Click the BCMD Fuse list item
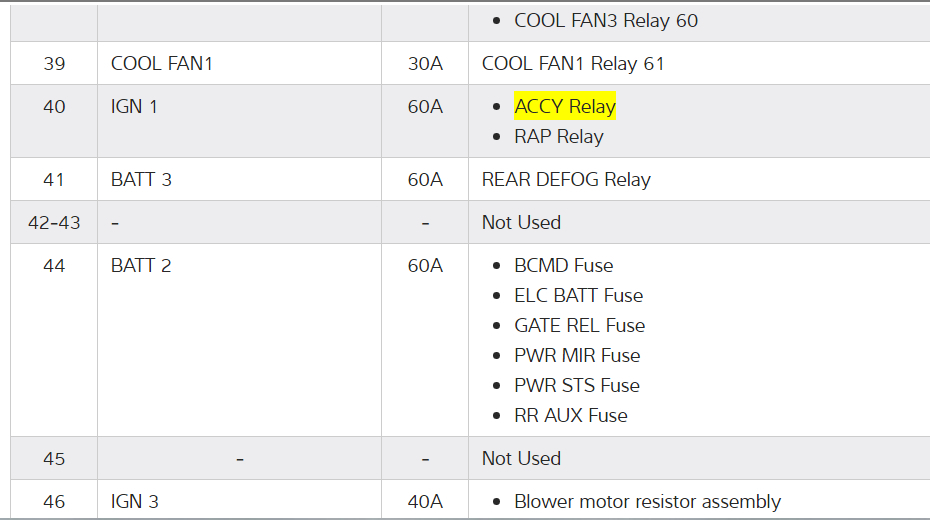Screen dimensions: 930x520 (x=563, y=266)
